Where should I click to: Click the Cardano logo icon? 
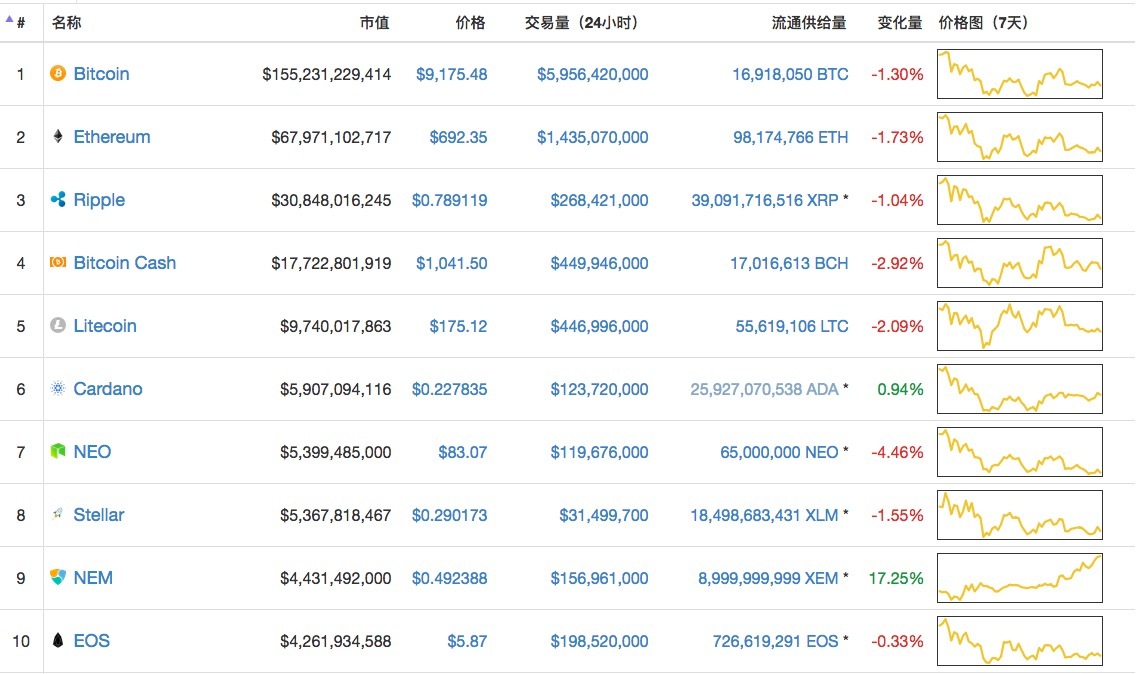(58, 389)
